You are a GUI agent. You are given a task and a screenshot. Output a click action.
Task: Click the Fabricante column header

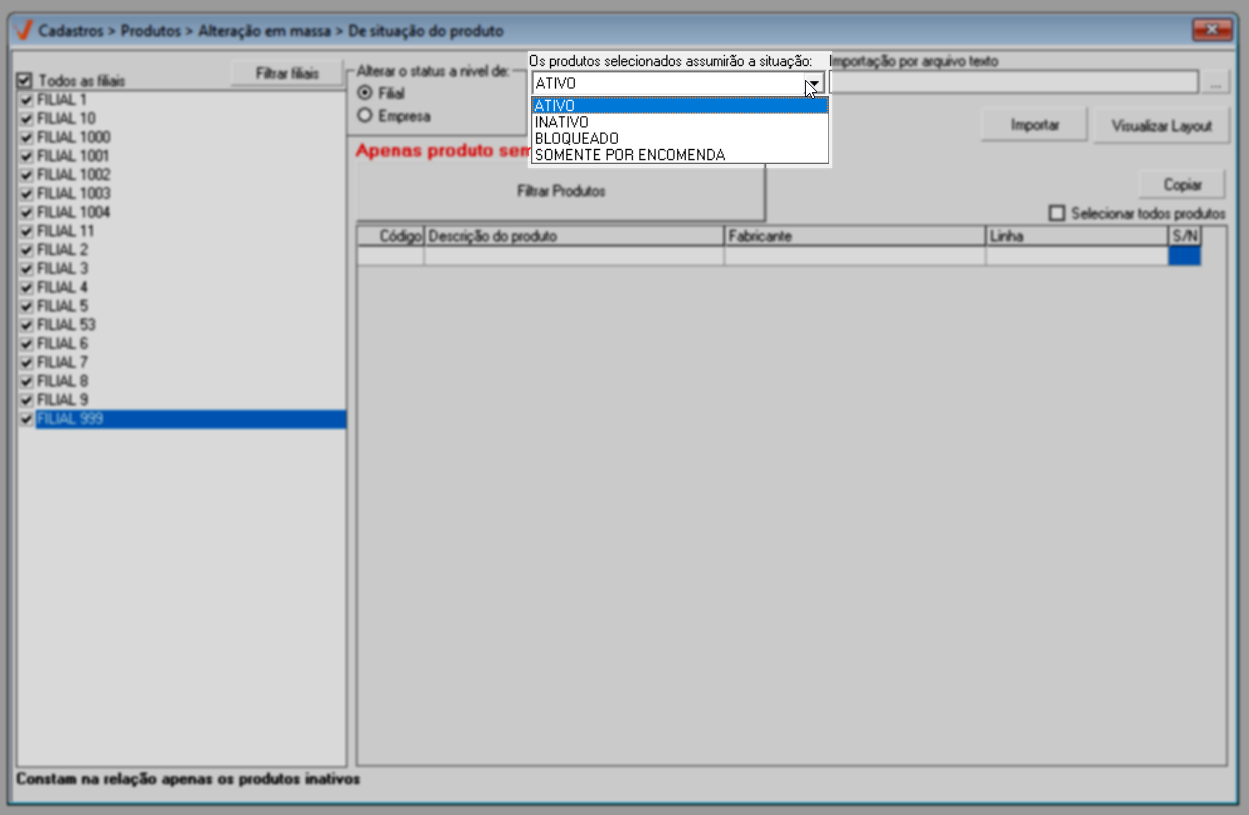855,236
